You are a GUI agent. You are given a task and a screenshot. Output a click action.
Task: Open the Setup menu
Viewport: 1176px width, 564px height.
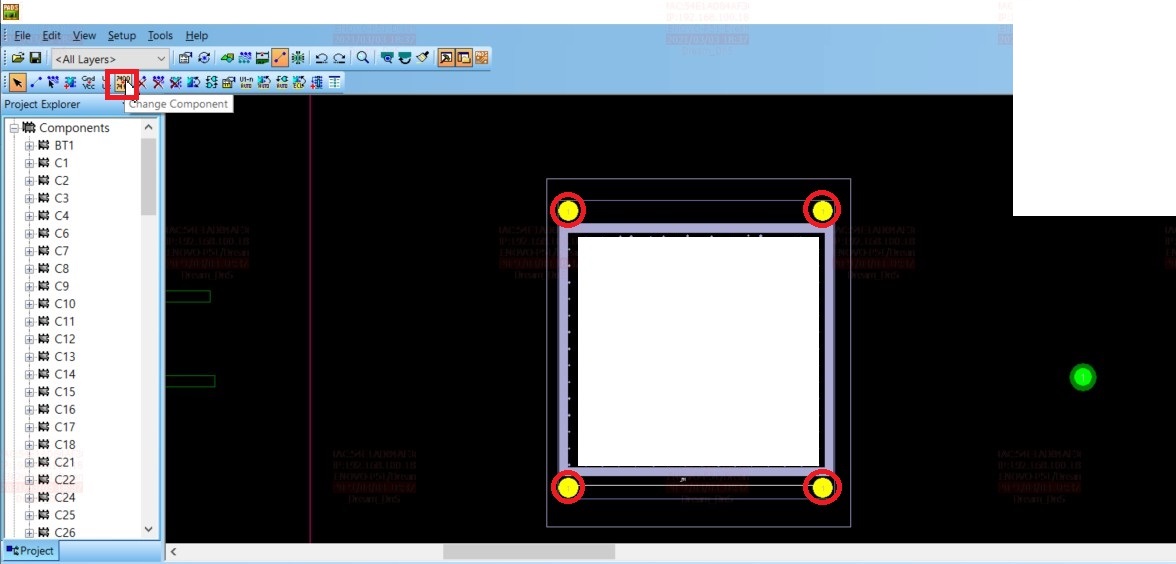pyautogui.click(x=122, y=35)
